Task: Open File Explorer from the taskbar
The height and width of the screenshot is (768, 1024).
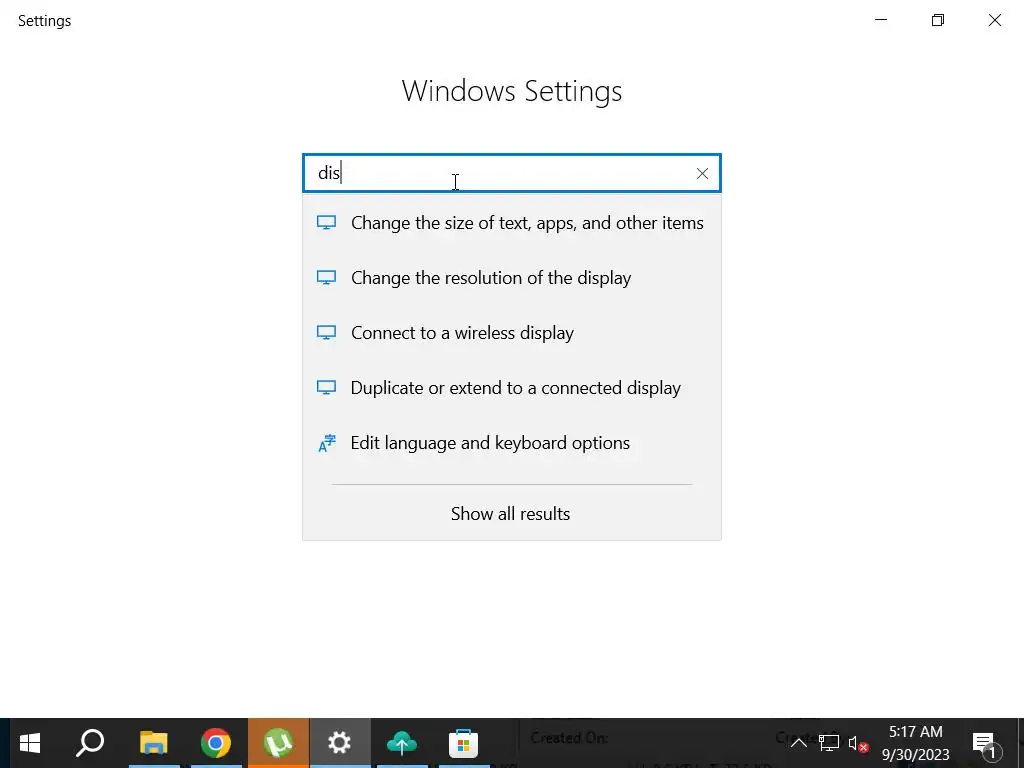Action: (153, 743)
